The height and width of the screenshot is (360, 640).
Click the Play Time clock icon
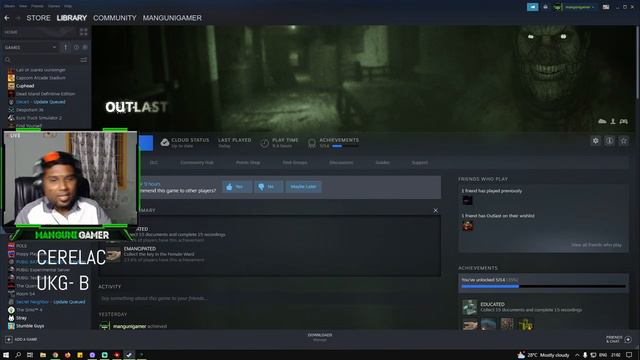[x=264, y=143]
